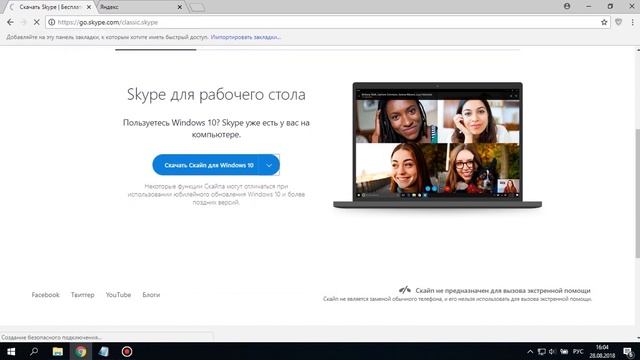This screenshot has height=360, width=640.
Task: Open Windows search from the taskbar
Action: 34,351
